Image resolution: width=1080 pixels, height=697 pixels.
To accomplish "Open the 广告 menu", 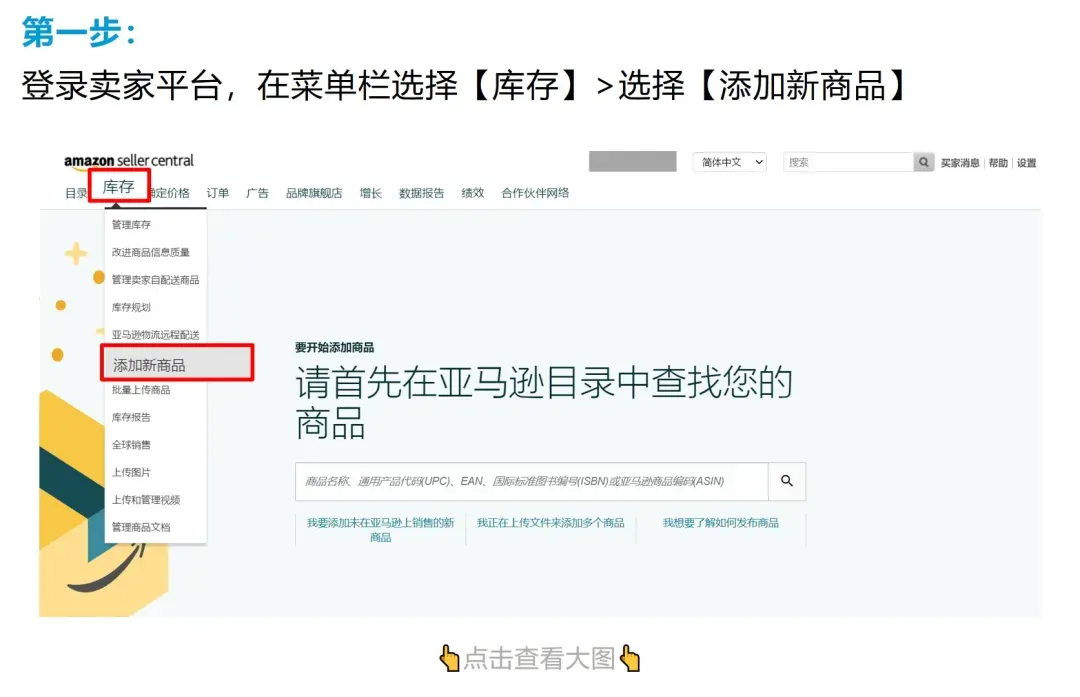I will 257,194.
